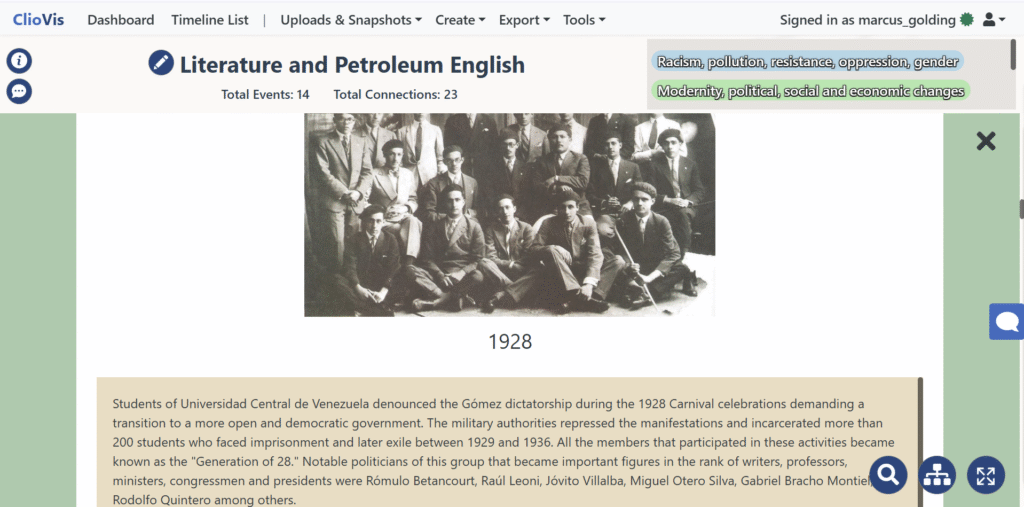Image resolution: width=1024 pixels, height=507 pixels.
Task: Open the Create dropdown menu
Action: (x=460, y=20)
